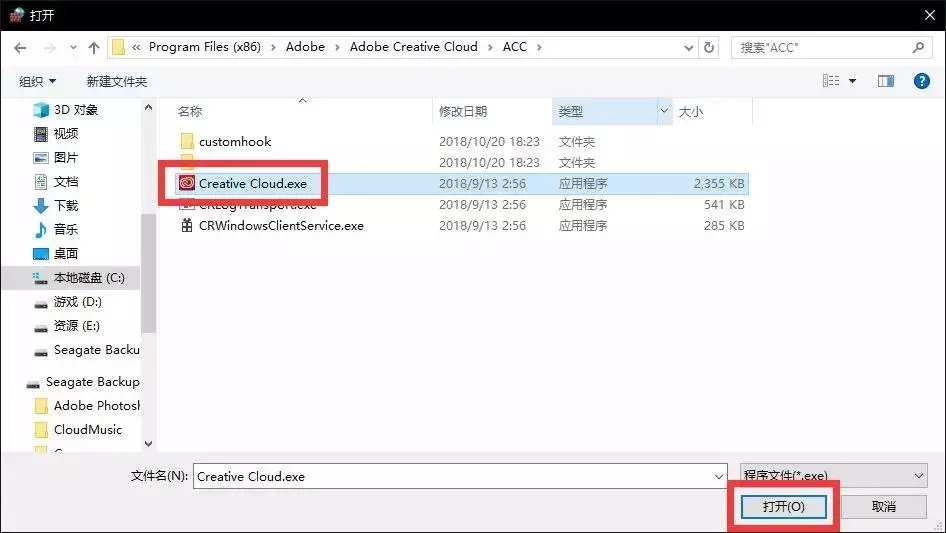This screenshot has height=533, width=946.
Task: Expand chevron after ACC breadcrumb
Action: 539,47
